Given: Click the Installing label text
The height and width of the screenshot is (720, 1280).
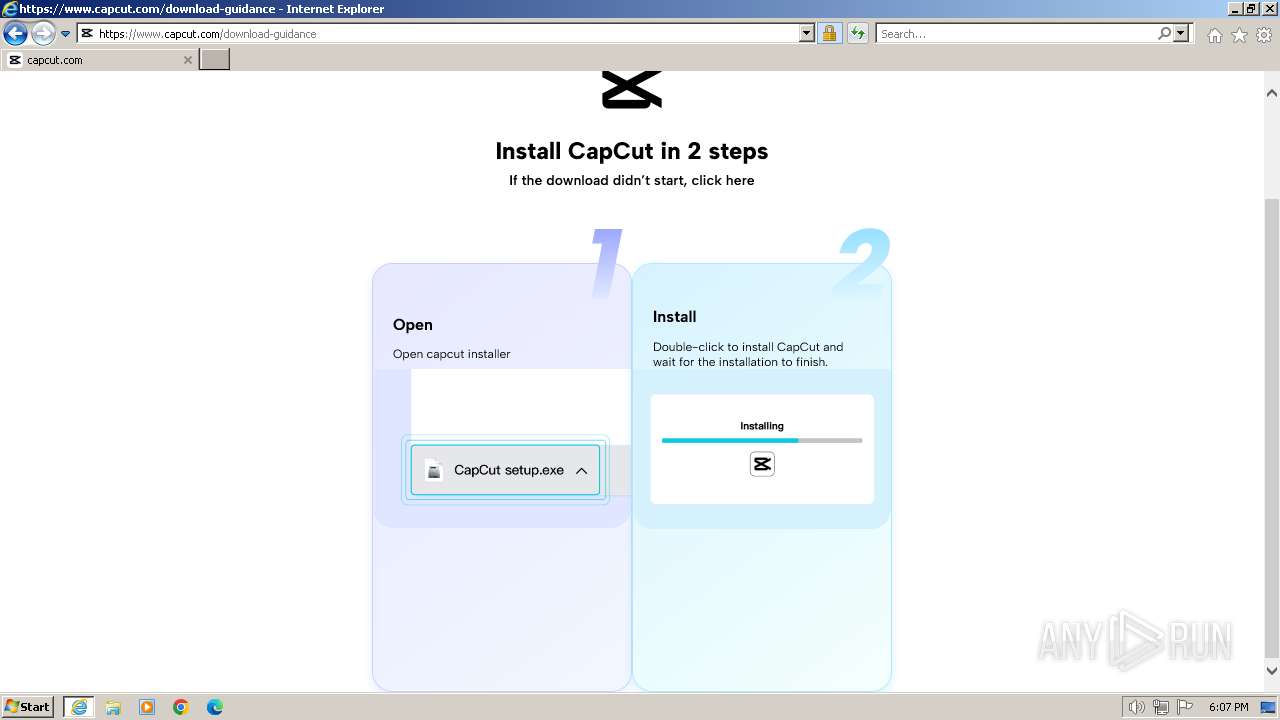Looking at the screenshot, I should (762, 426).
